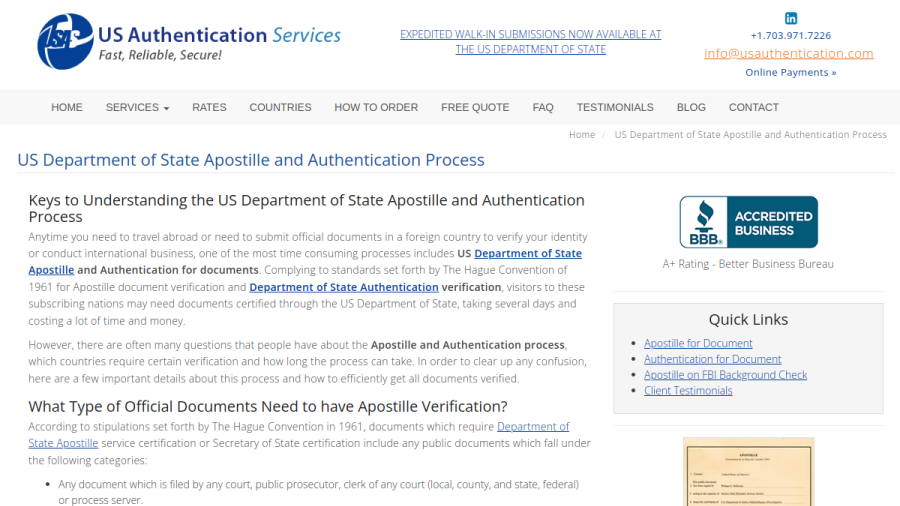Open Apostille on FBI Background Check link
Image resolution: width=900 pixels, height=506 pixels.
point(725,375)
